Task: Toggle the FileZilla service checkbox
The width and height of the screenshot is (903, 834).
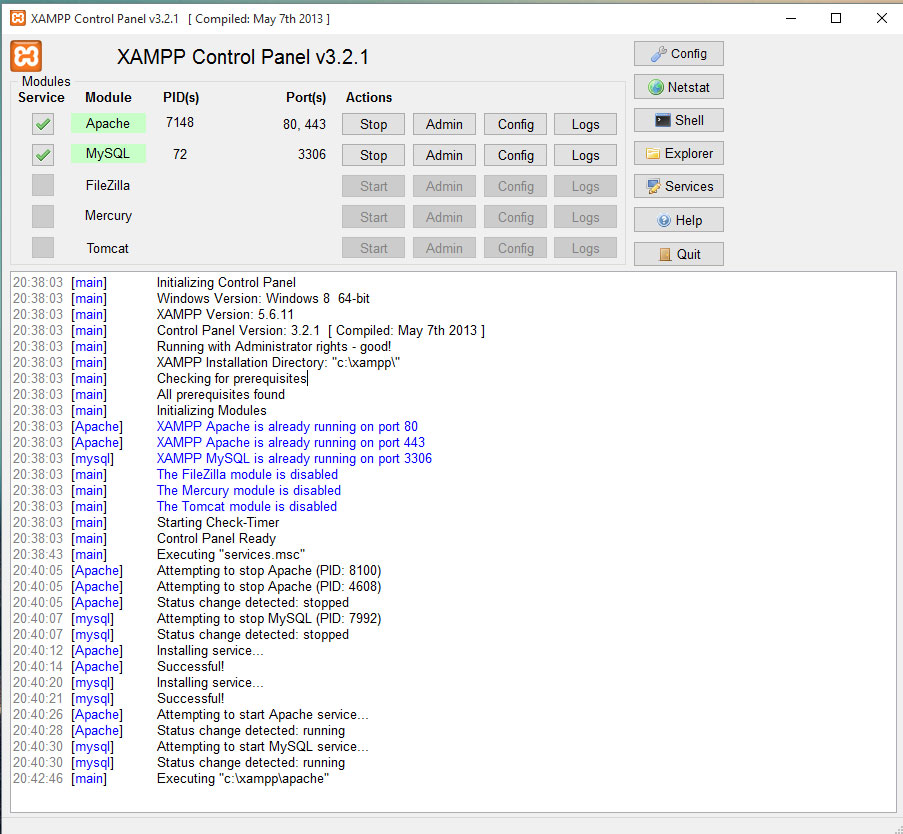Action: [x=43, y=185]
